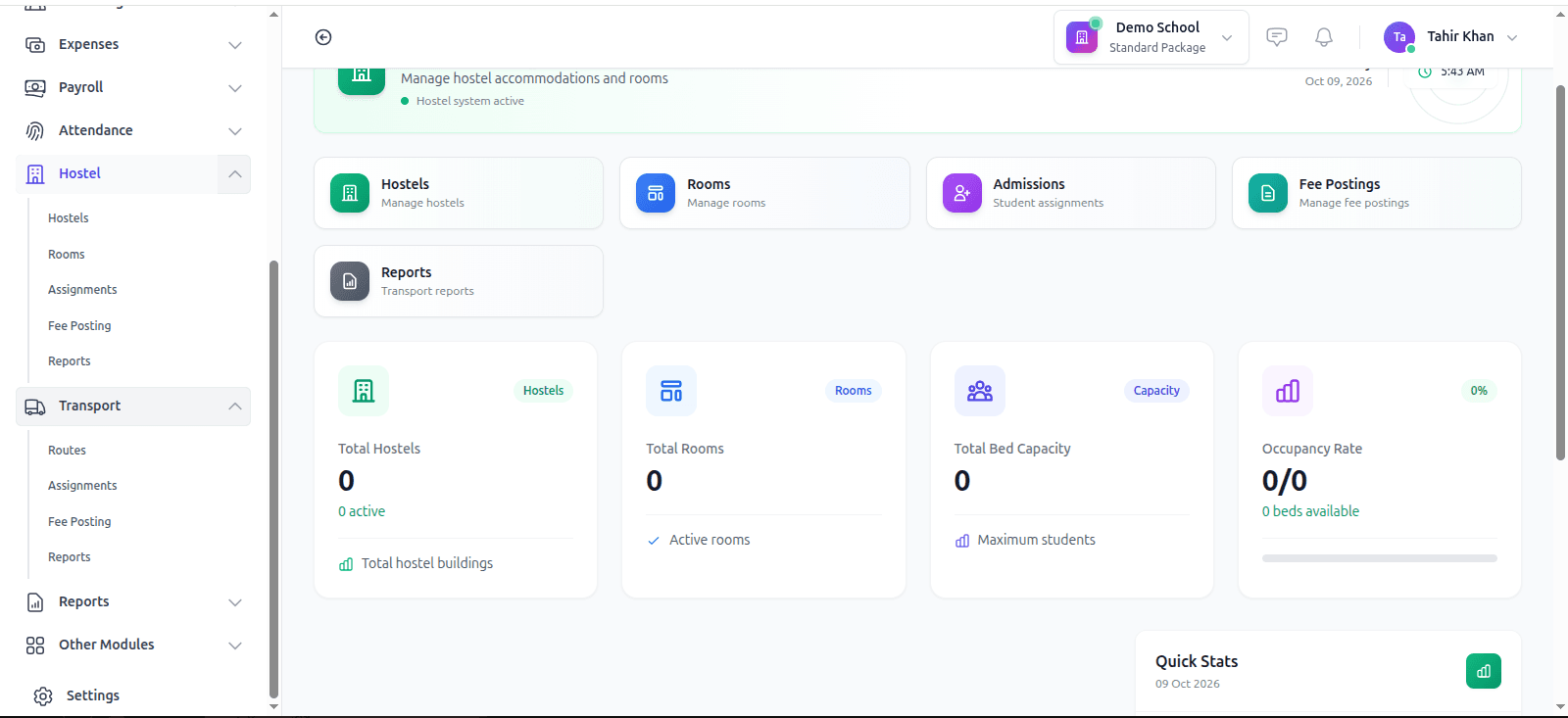Click the green Hostels card icon
1568x718 pixels.
click(x=350, y=193)
